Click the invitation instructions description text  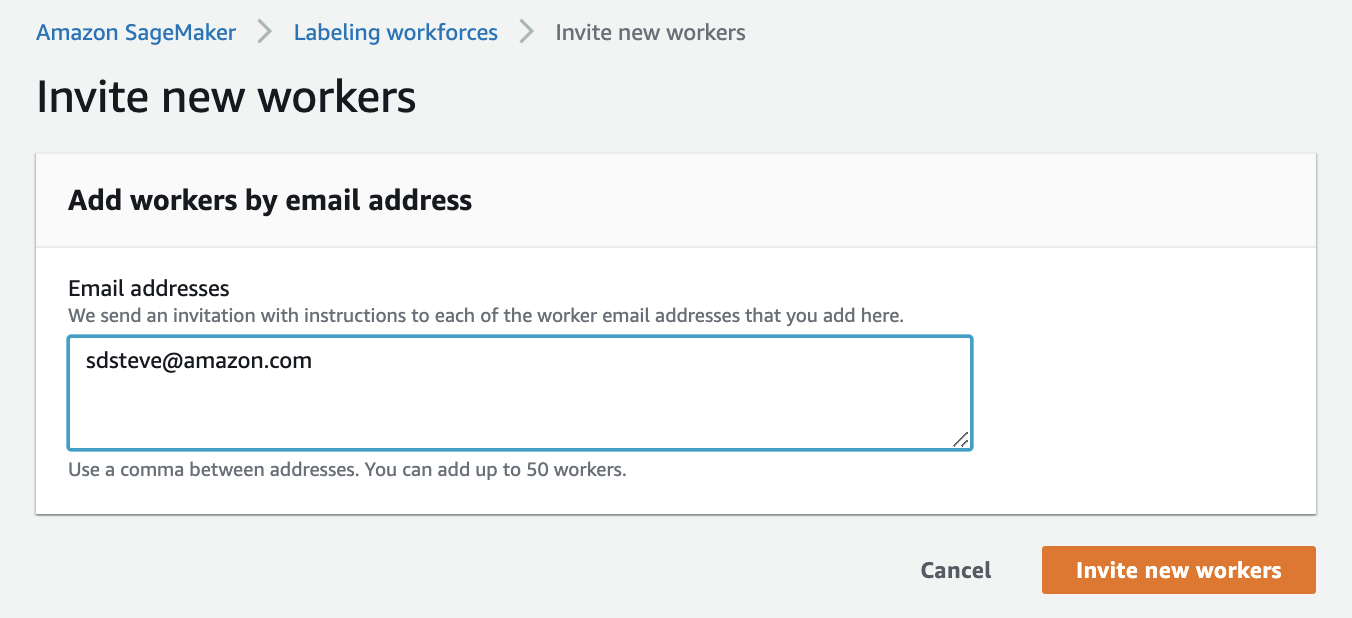coord(486,315)
